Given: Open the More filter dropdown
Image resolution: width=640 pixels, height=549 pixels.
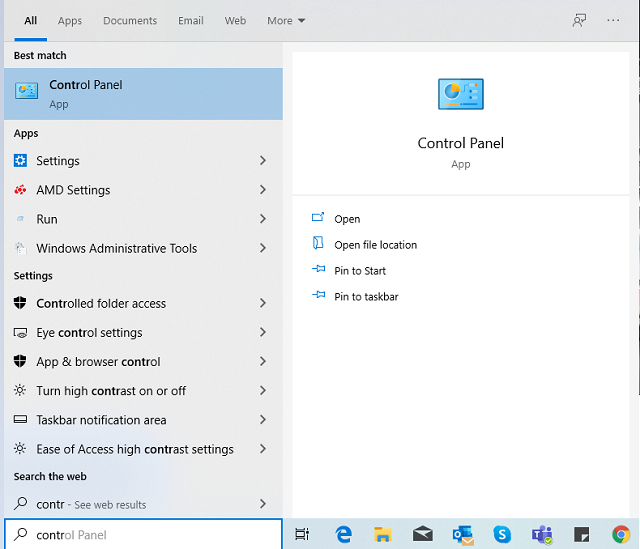Looking at the screenshot, I should [286, 20].
